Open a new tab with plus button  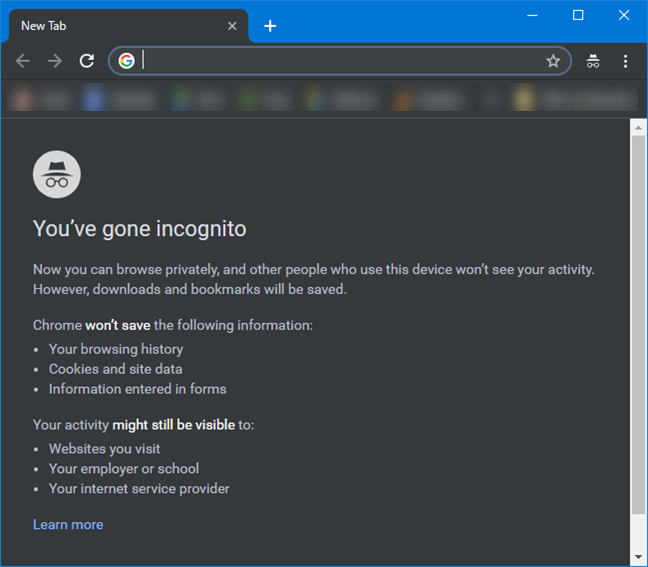click(270, 26)
